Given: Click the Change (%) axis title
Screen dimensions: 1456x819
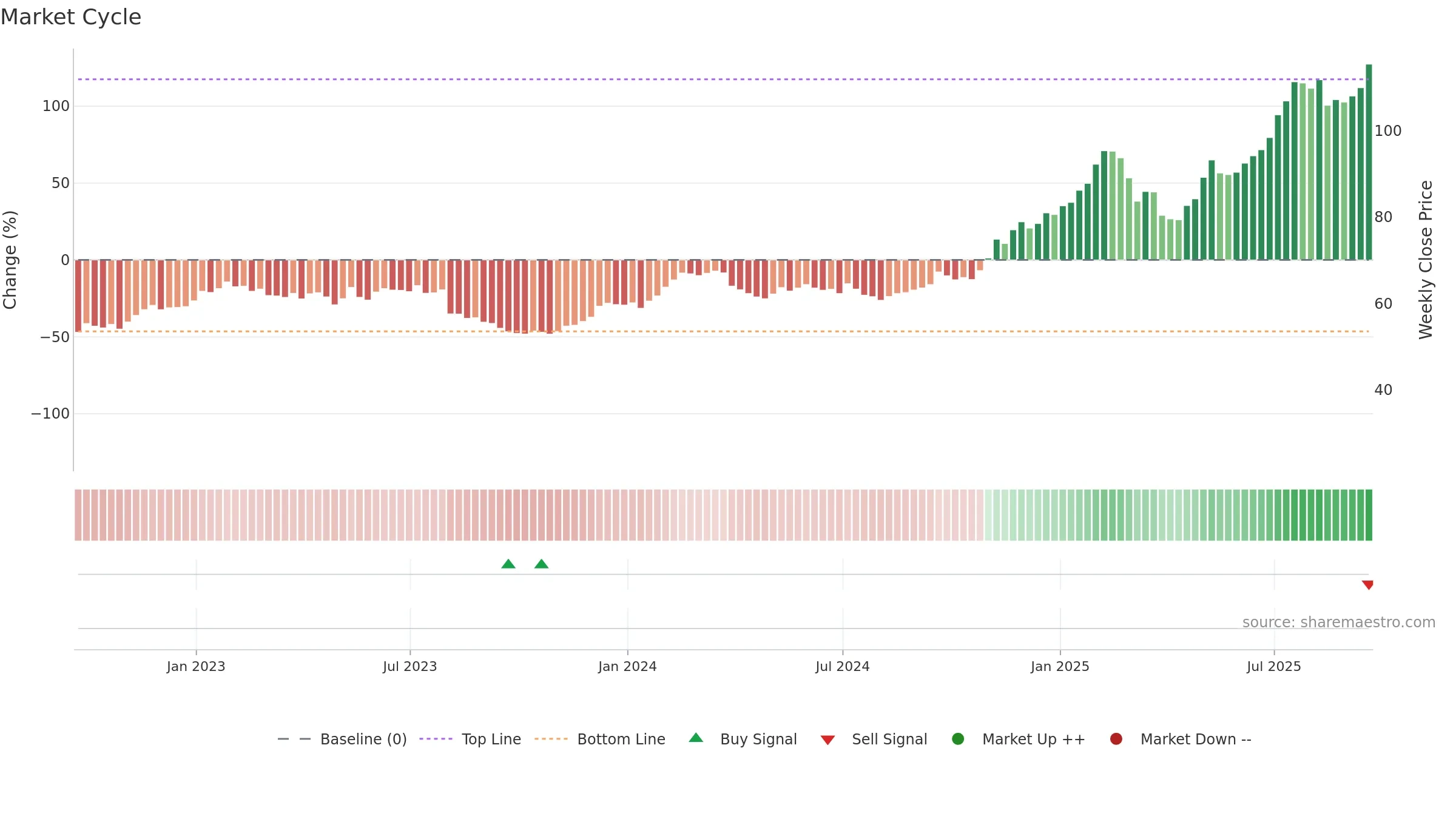Looking at the screenshot, I should click(10, 260).
